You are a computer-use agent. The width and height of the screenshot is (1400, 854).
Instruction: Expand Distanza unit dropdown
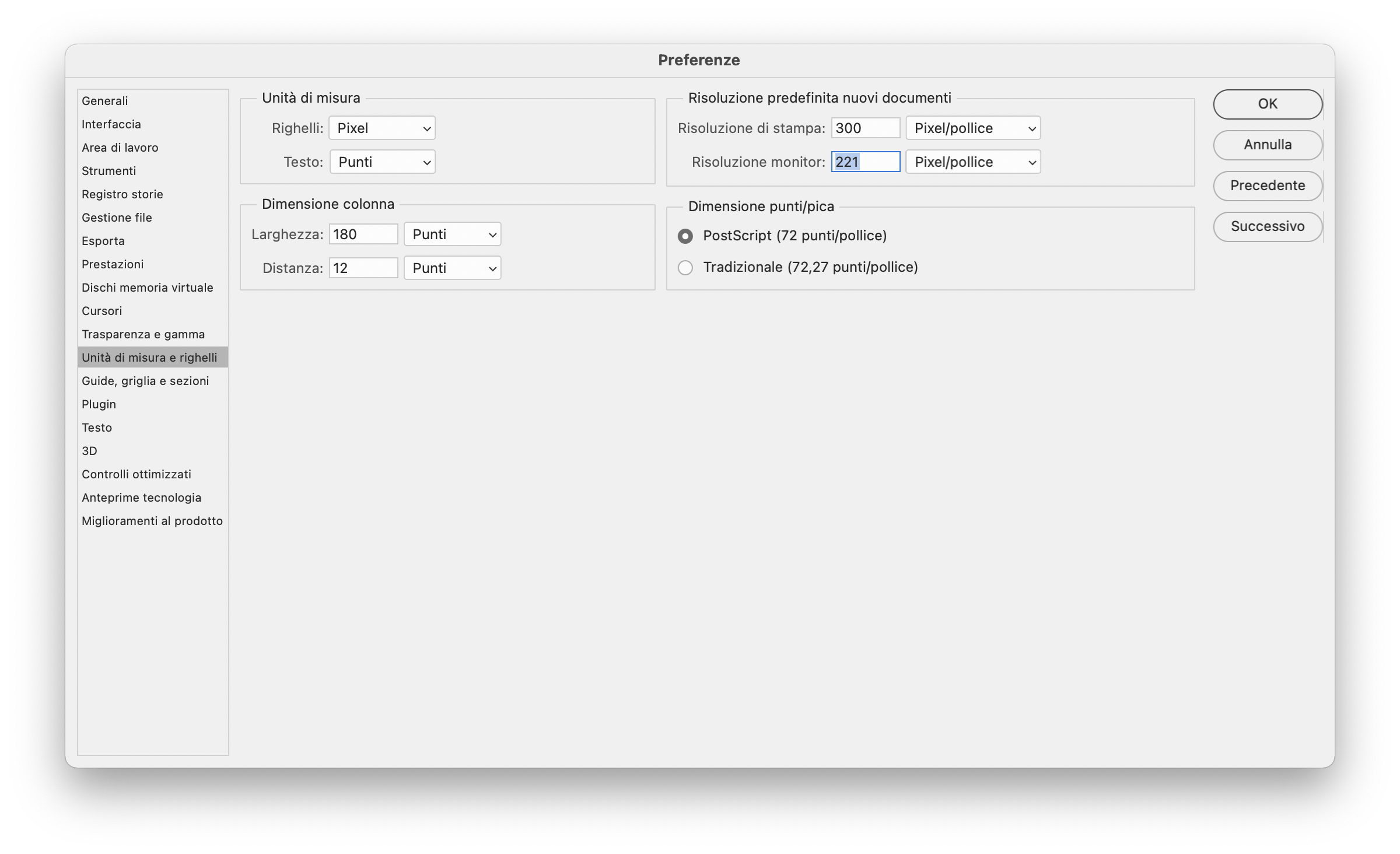[x=453, y=268]
